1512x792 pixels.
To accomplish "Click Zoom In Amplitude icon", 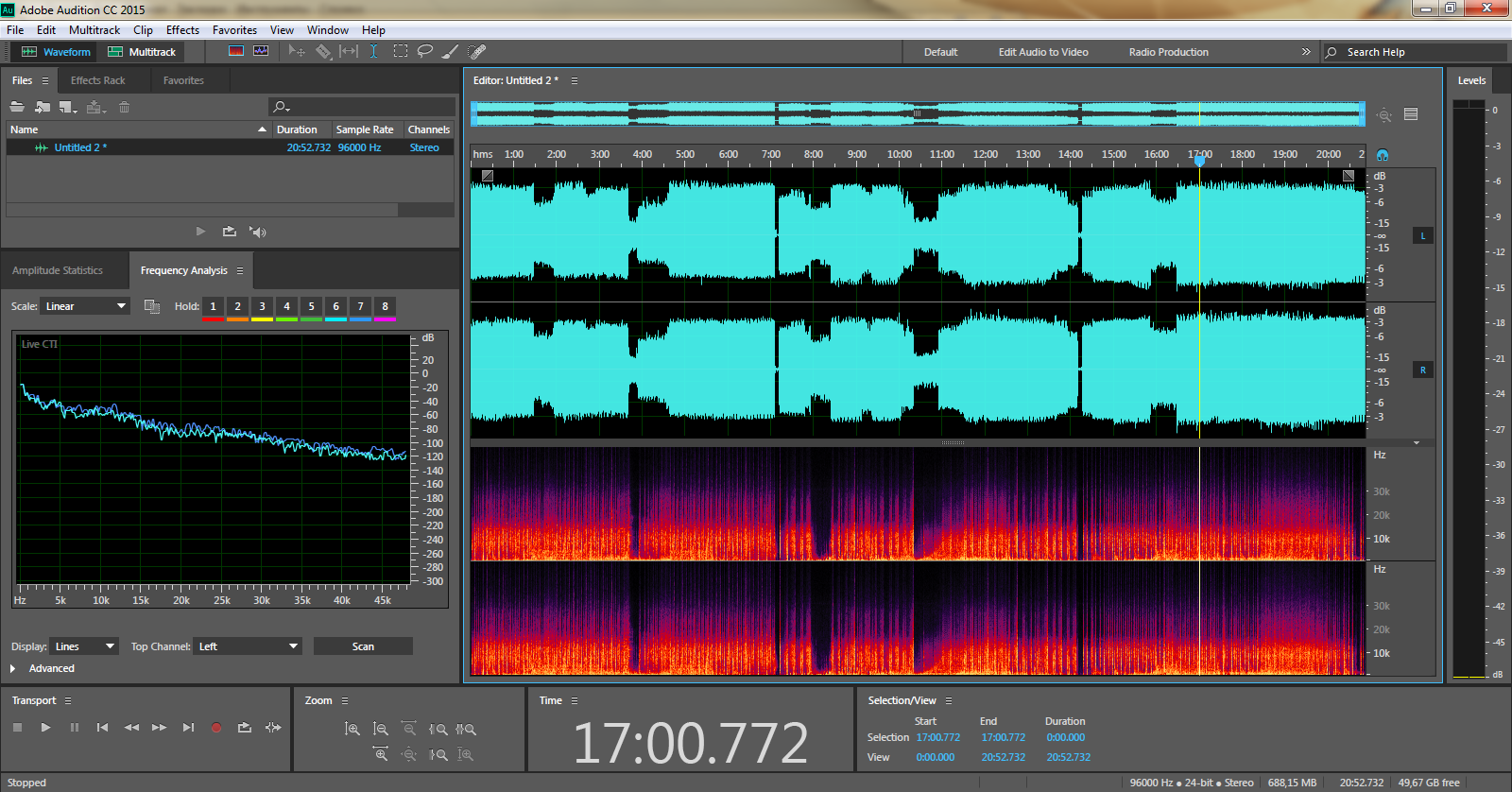I will 352,729.
